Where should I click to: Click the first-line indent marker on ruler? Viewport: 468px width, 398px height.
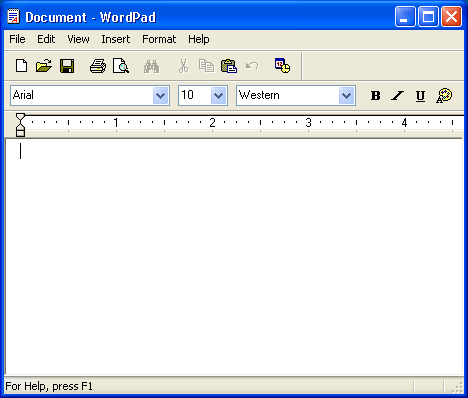[20, 117]
